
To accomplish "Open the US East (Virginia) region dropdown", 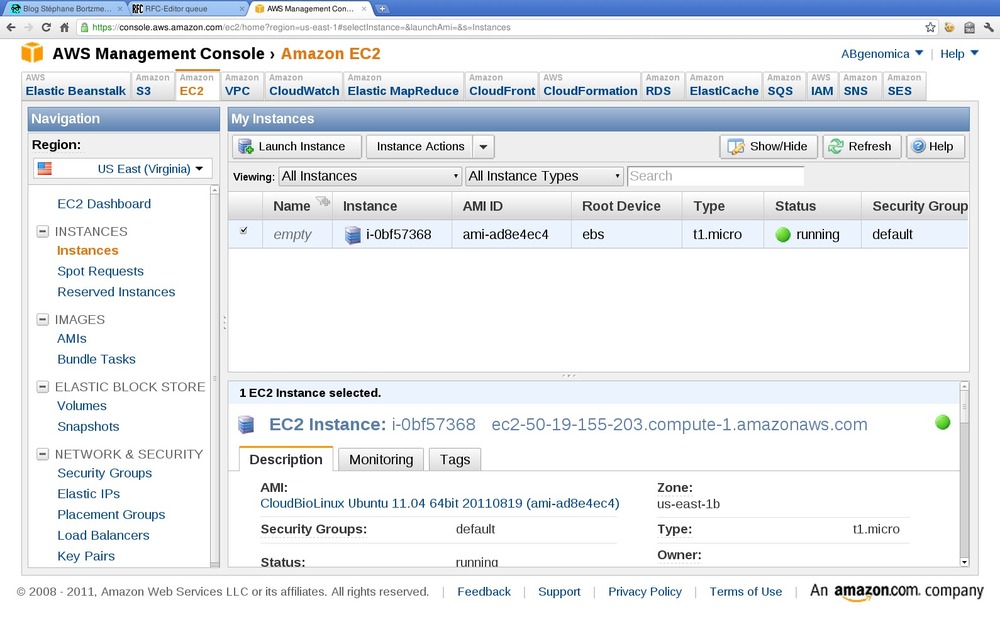I will (123, 168).
